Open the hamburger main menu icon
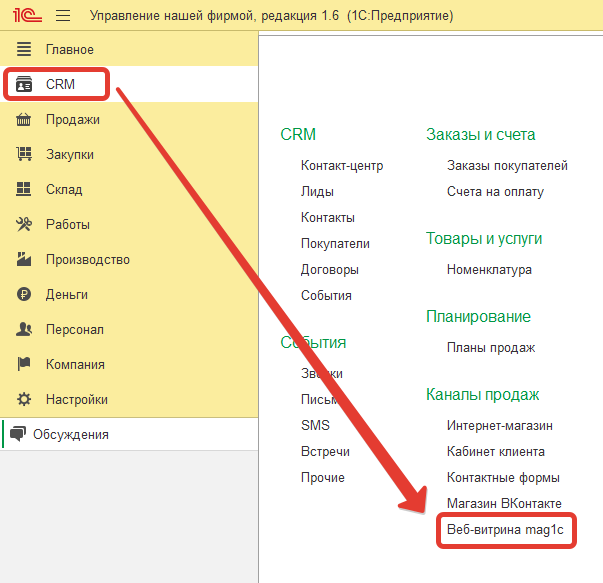Viewport: 603px width, 583px height. point(63,15)
